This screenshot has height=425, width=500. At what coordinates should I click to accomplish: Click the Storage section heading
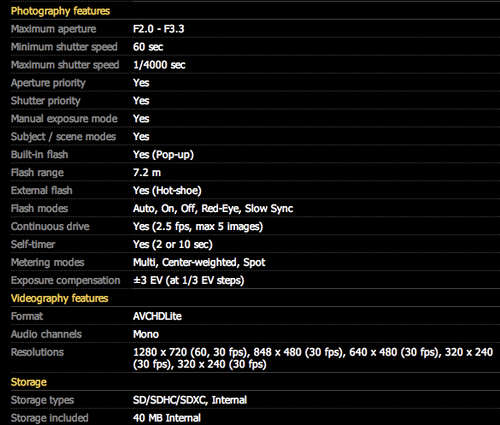point(29,382)
